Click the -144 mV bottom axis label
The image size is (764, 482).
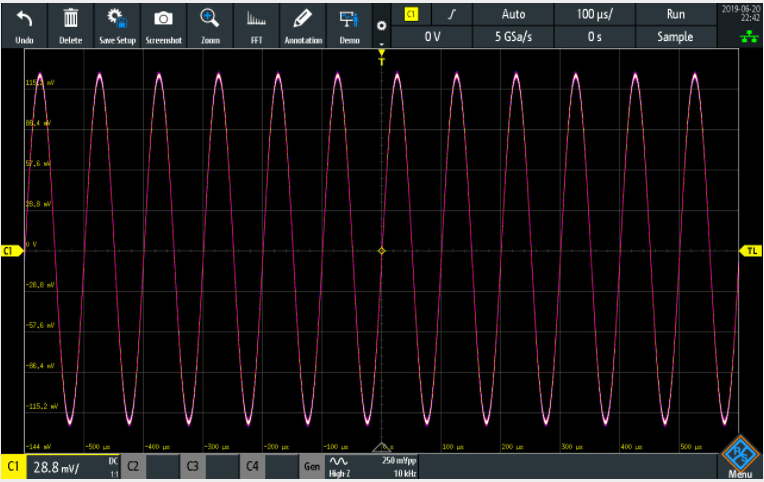pyautogui.click(x=38, y=446)
